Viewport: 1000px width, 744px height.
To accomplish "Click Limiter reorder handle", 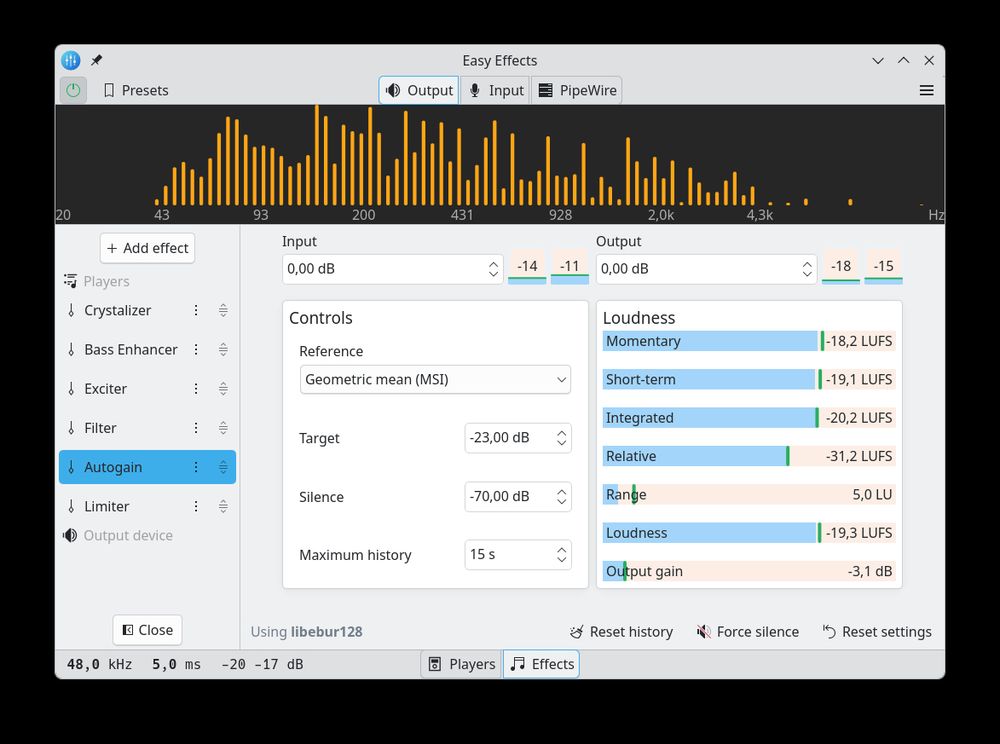I will [223, 506].
